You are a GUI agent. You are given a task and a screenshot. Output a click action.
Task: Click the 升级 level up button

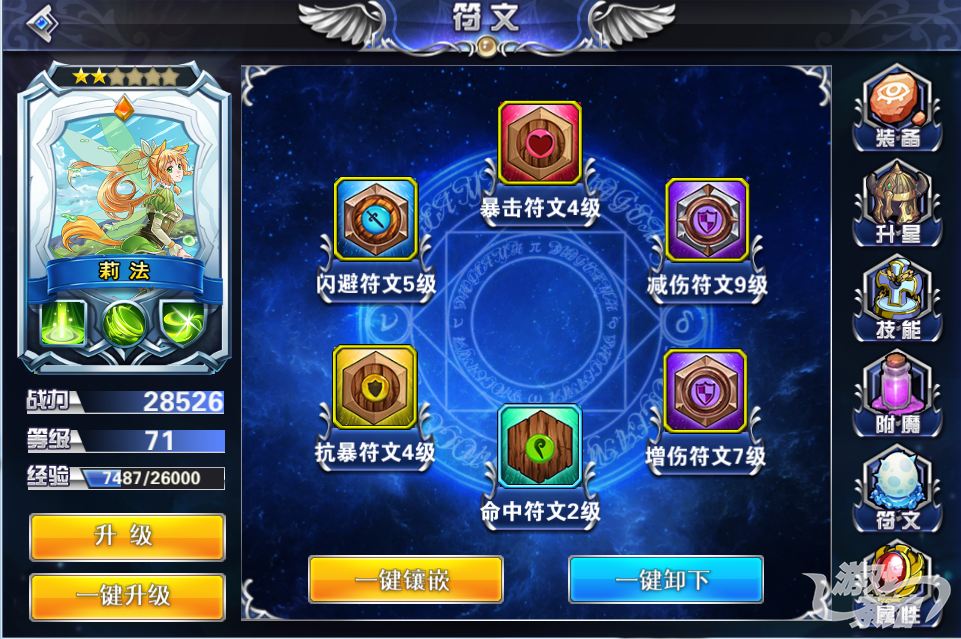coord(127,537)
